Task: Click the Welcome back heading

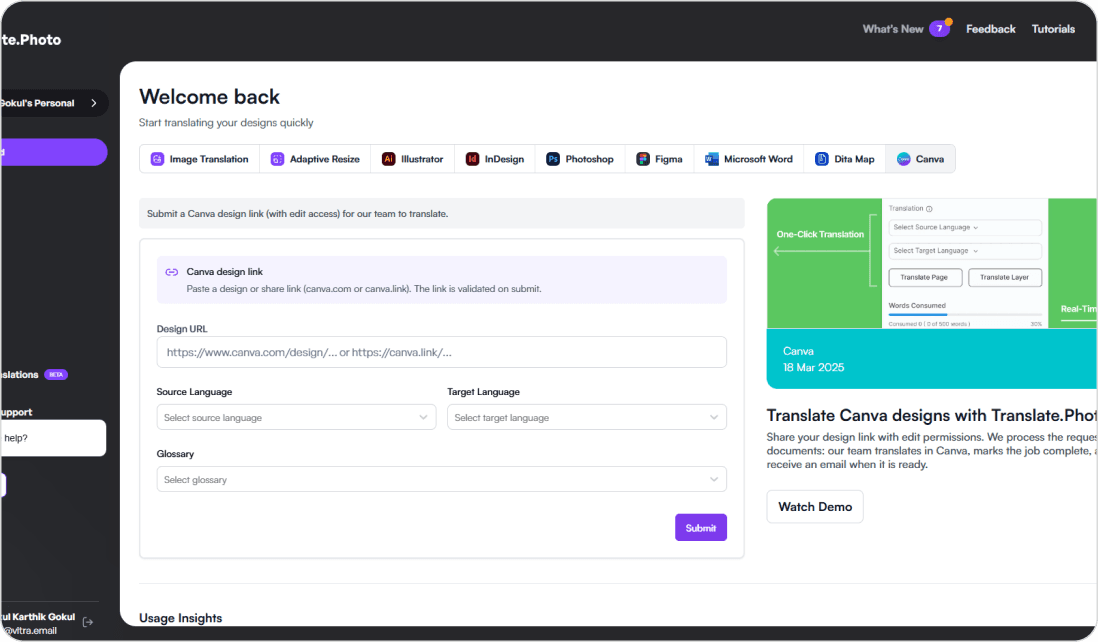Action: [x=209, y=97]
